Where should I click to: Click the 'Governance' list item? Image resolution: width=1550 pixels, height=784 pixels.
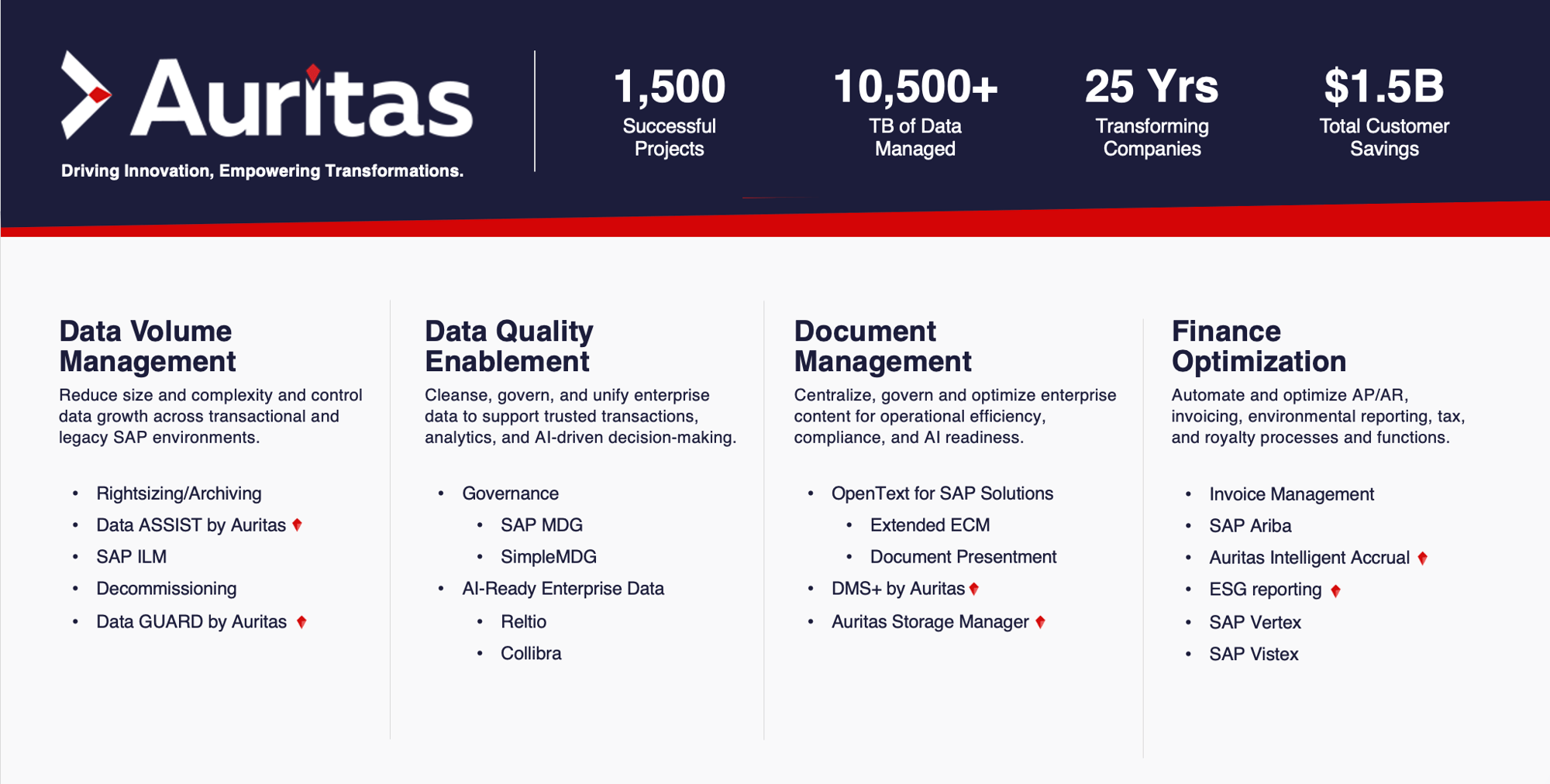[x=511, y=493]
